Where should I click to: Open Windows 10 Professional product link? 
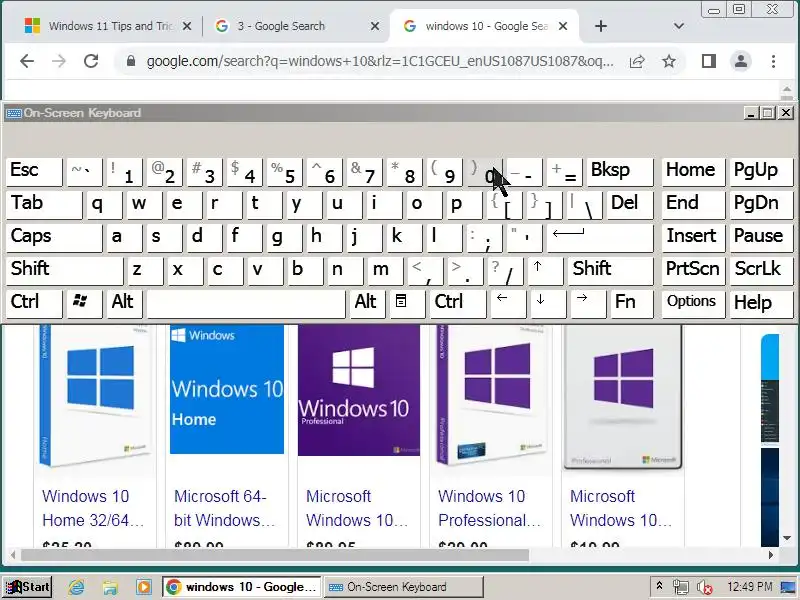pyautogui.click(x=489, y=508)
